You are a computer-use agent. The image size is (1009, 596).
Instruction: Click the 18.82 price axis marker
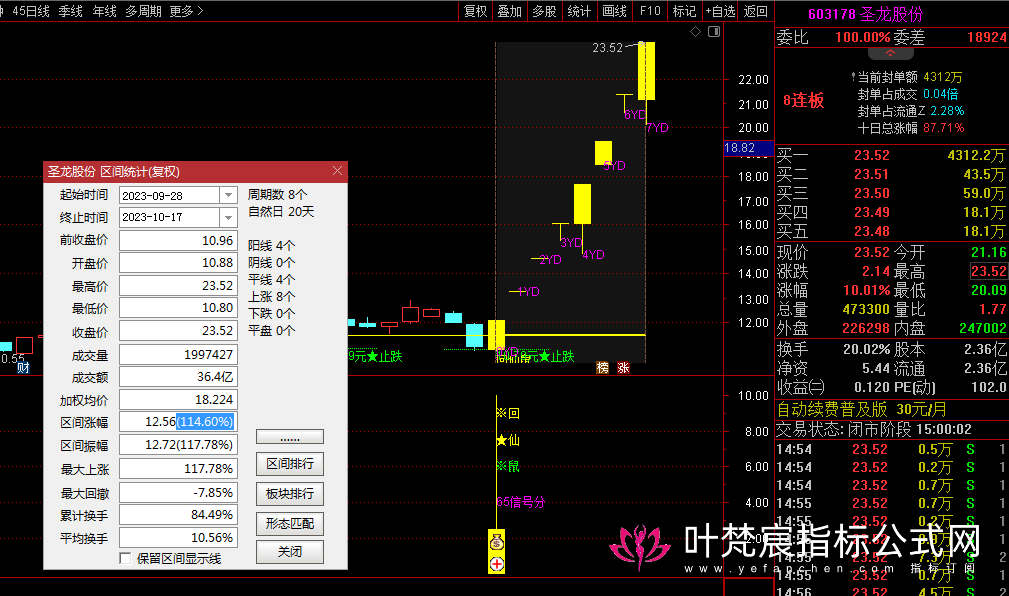[x=748, y=148]
